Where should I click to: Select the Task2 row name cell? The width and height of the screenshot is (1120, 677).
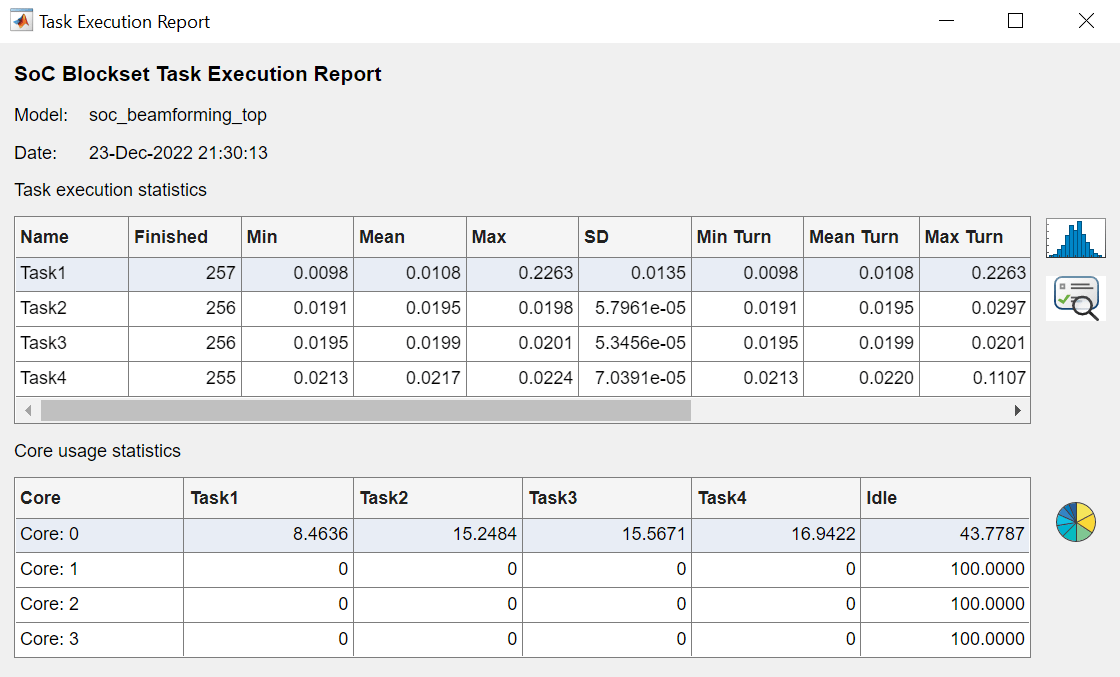pyautogui.click(x=72, y=308)
